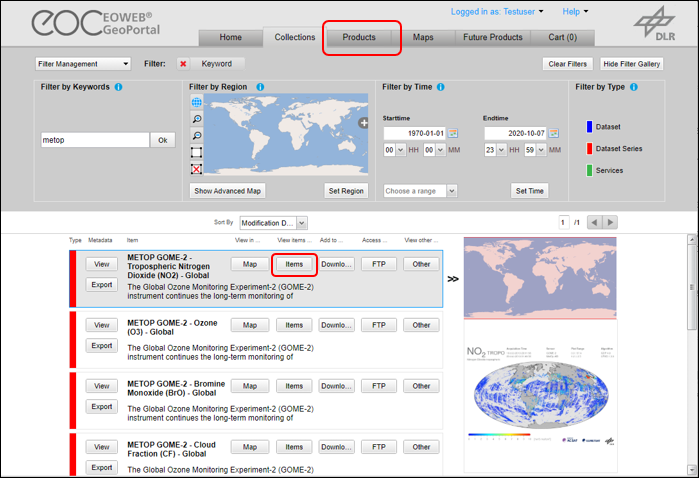
Task: Click the footprint world map preview
Action: tap(540, 278)
